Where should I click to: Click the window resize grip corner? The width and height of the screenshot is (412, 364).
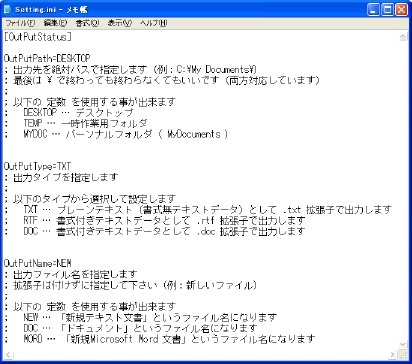(403, 355)
